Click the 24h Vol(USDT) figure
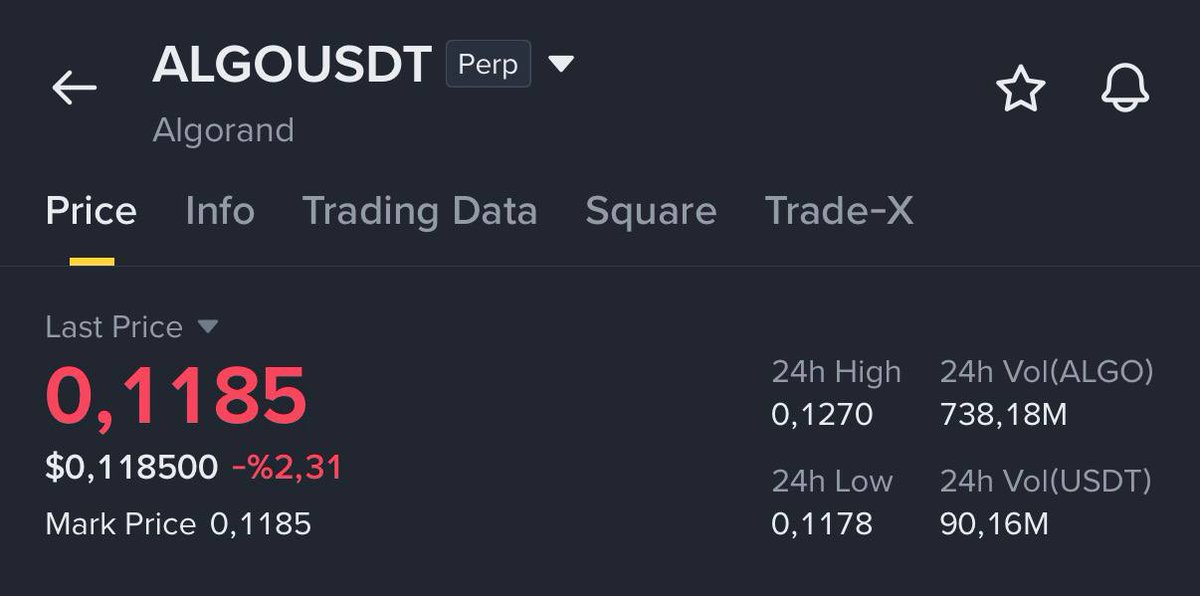The height and width of the screenshot is (596, 1200). click(x=994, y=523)
